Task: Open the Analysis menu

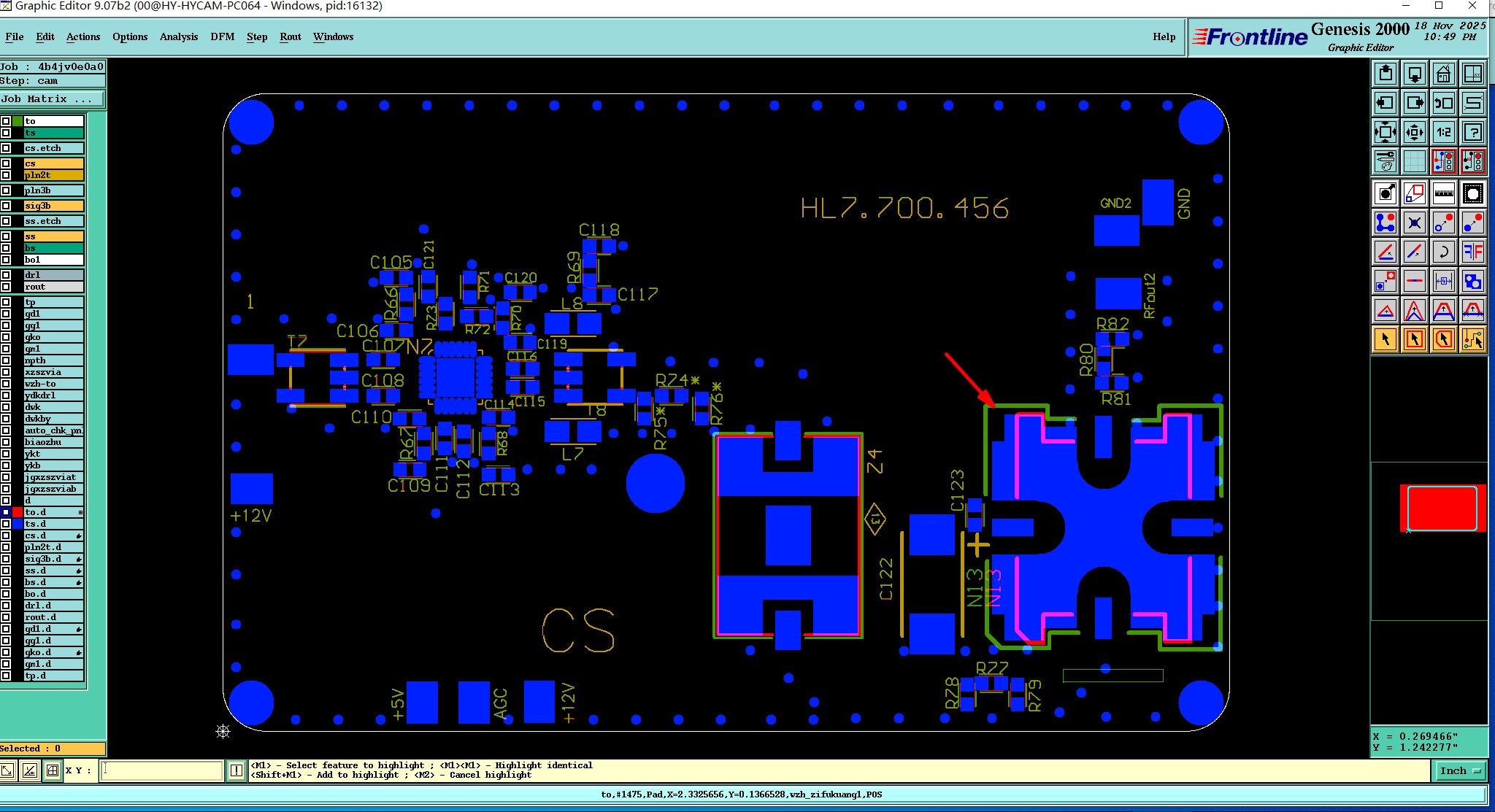Action: click(x=178, y=36)
